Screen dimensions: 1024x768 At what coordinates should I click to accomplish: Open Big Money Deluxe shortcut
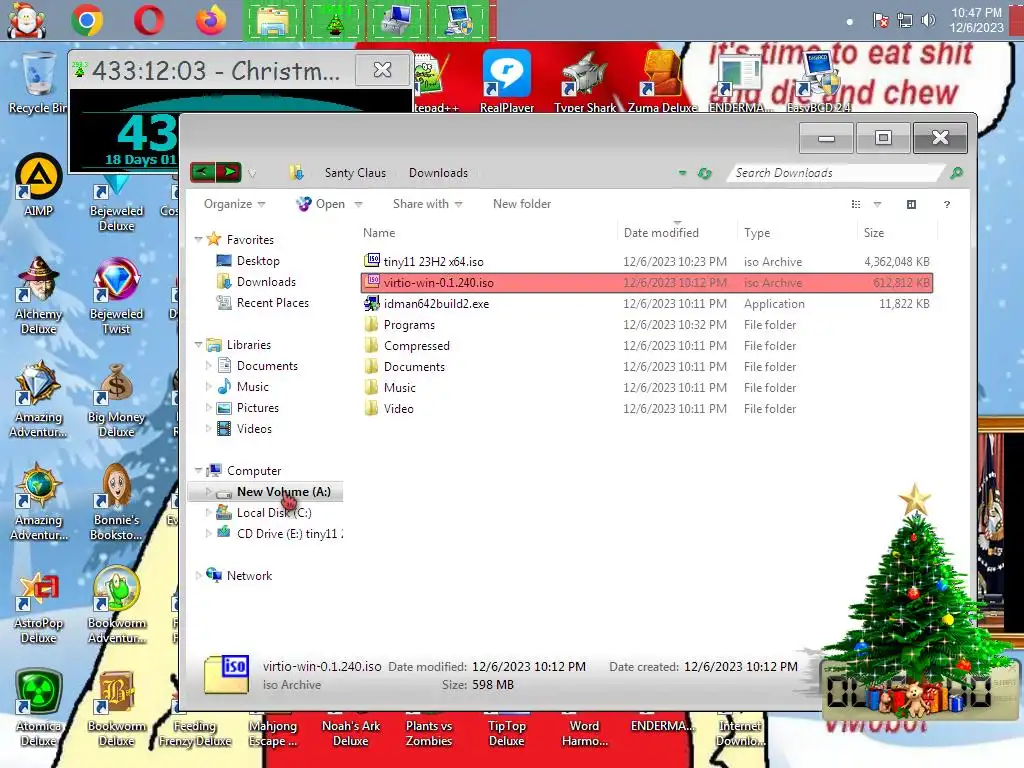coord(116,400)
